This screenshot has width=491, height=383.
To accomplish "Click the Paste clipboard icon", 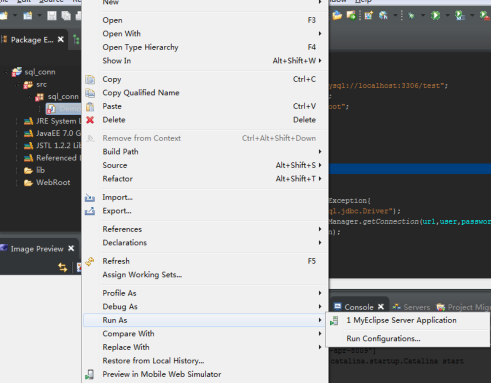I will 90,107.
